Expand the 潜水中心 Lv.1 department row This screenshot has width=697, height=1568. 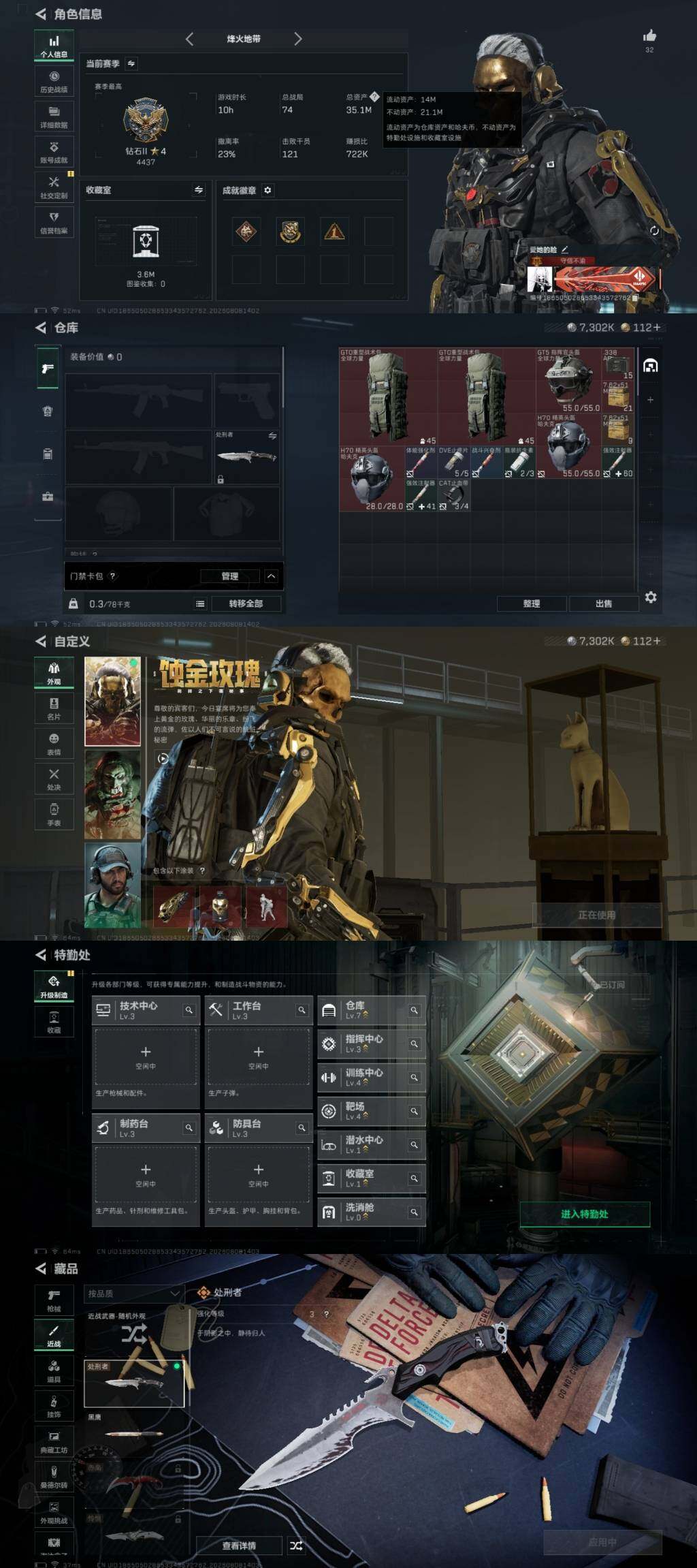372,1144
